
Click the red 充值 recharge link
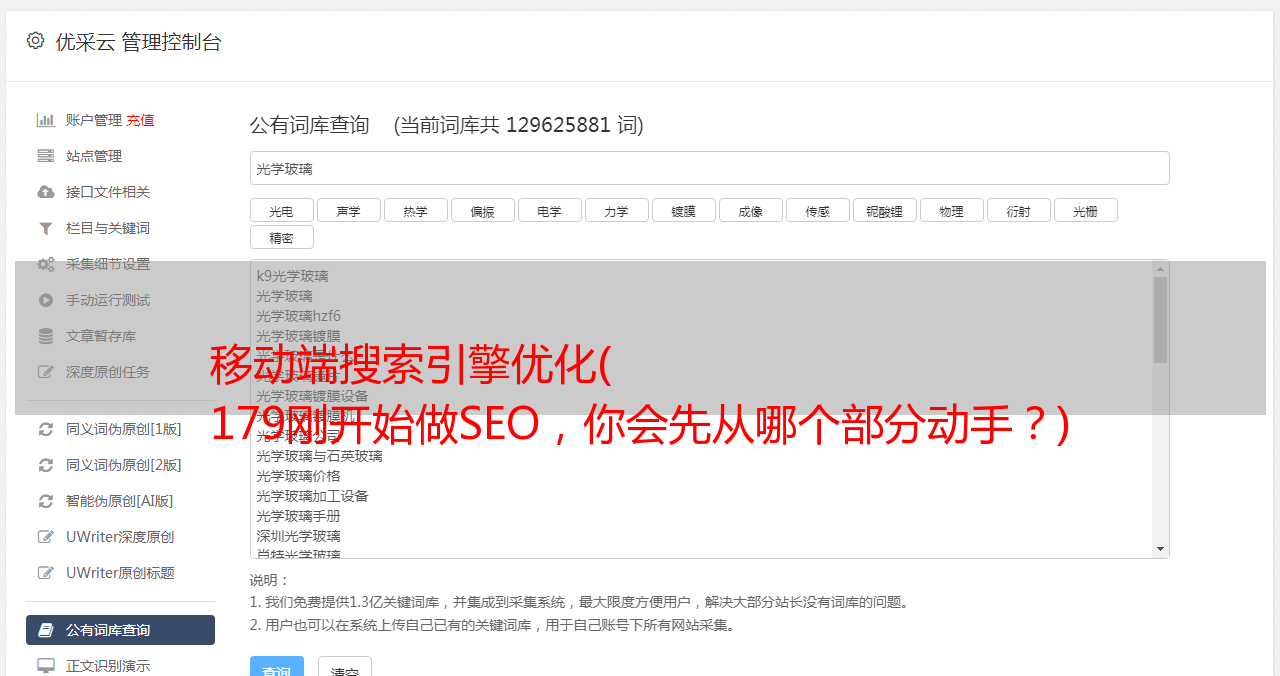point(140,120)
